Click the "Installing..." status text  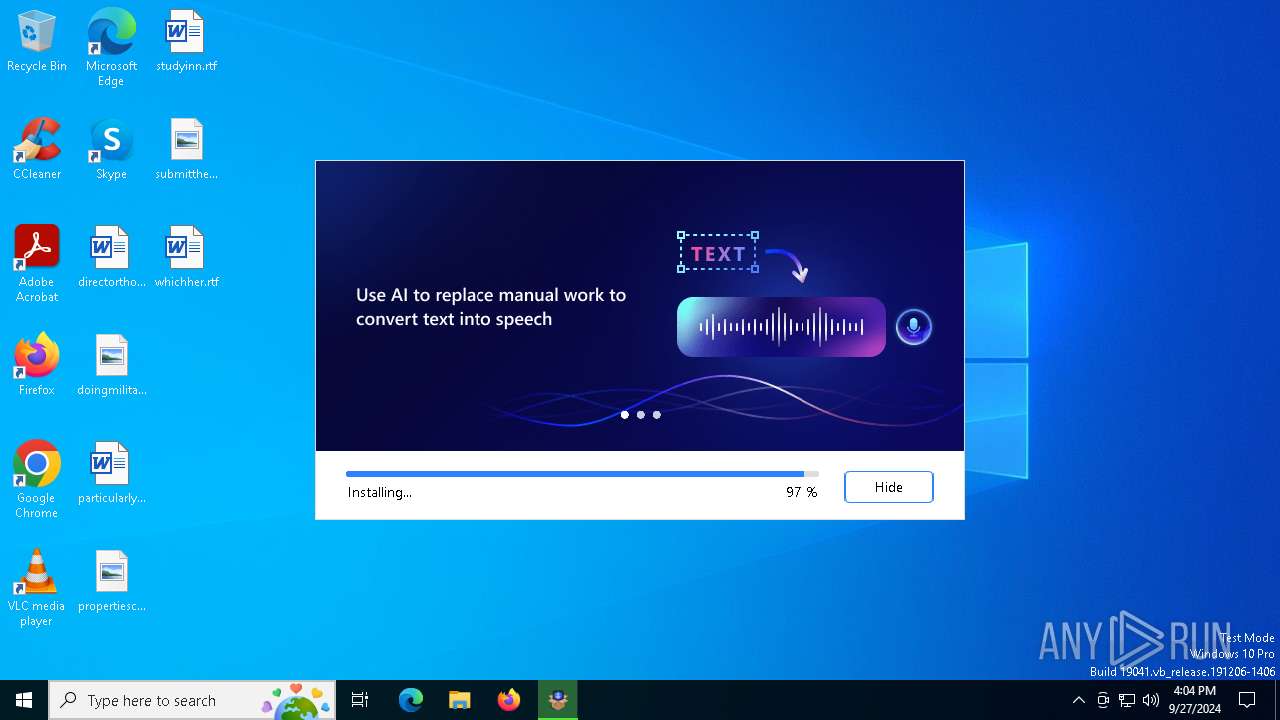[x=380, y=492]
